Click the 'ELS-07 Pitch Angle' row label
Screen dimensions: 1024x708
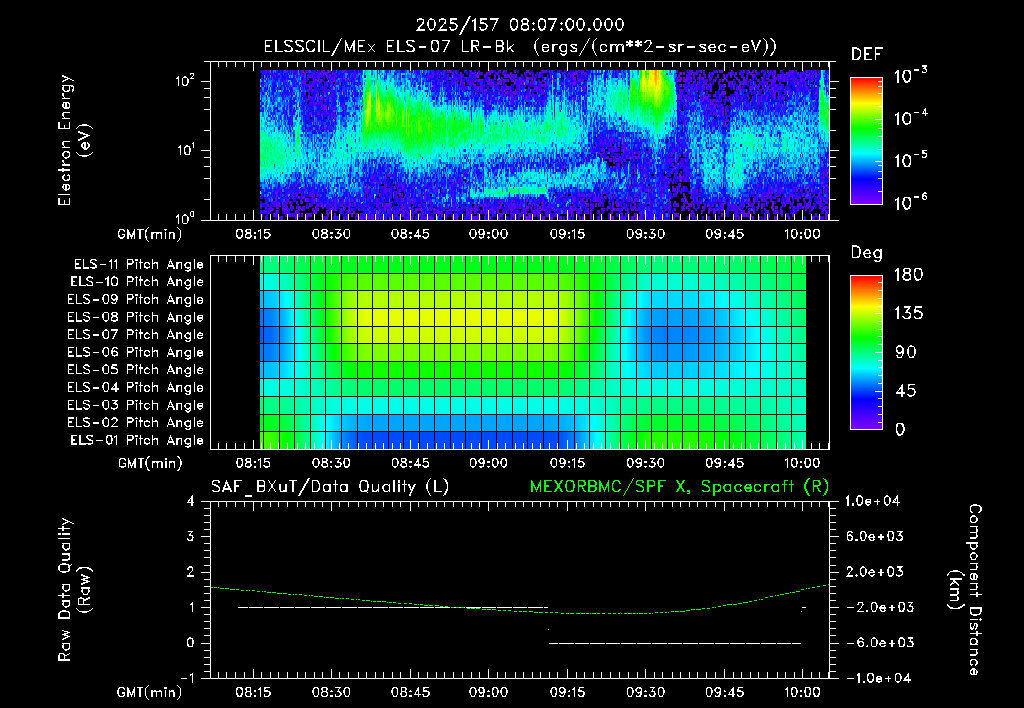[136, 335]
